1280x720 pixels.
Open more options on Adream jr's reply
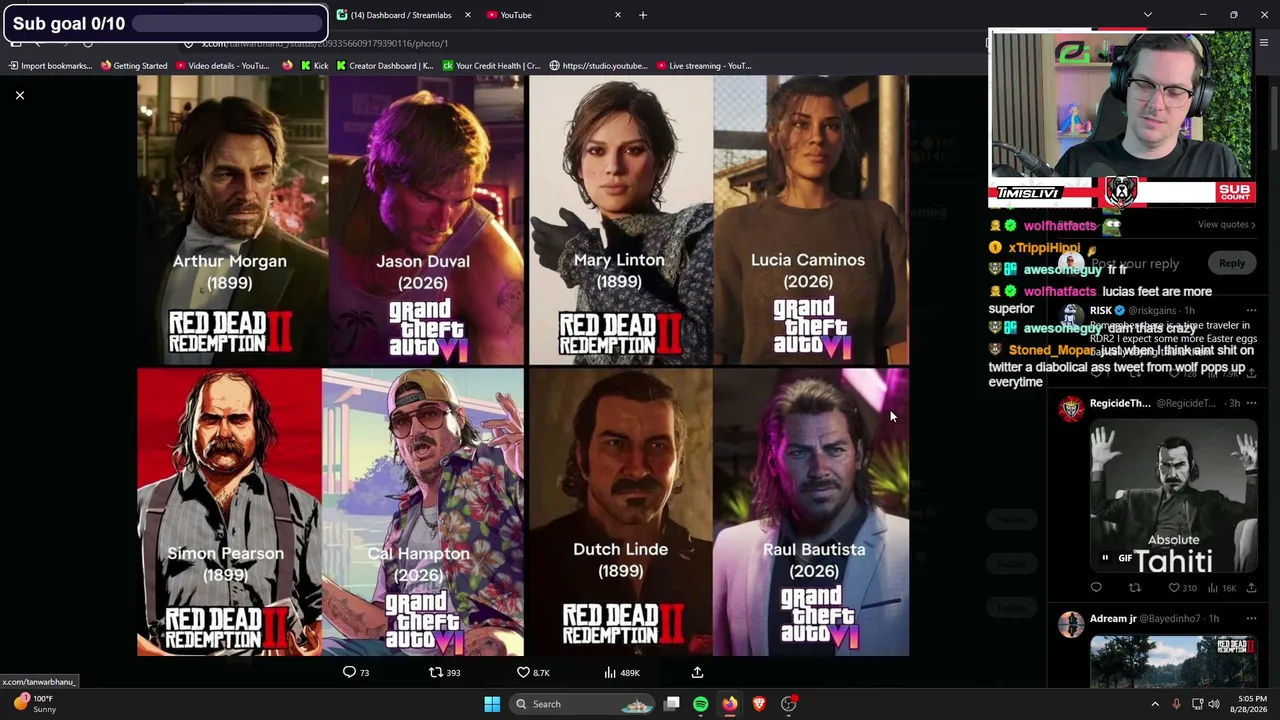pyautogui.click(x=1251, y=619)
